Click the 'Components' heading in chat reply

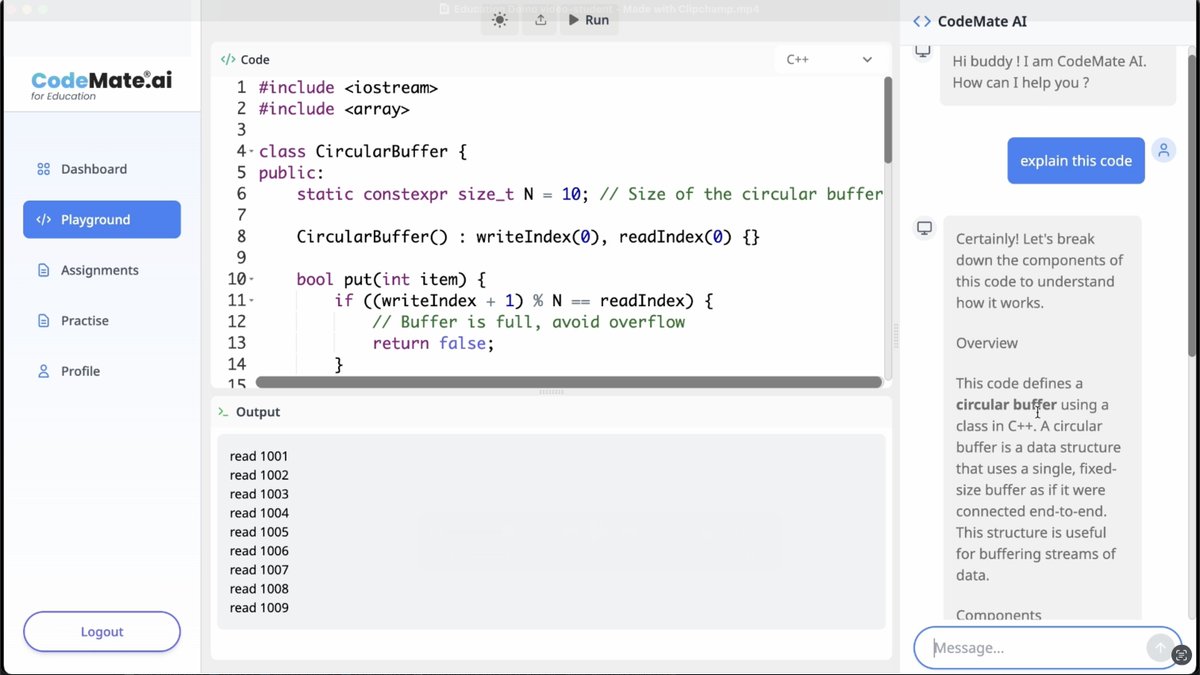pyautogui.click(x=999, y=615)
